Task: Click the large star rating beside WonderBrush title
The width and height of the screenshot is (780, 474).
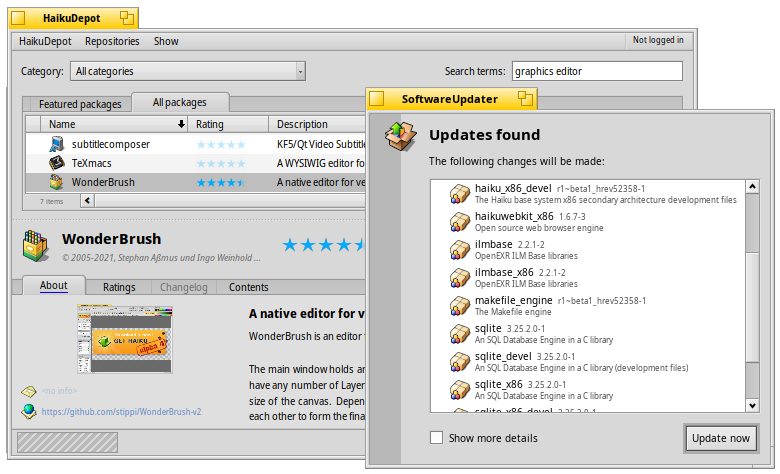Action: click(x=324, y=245)
